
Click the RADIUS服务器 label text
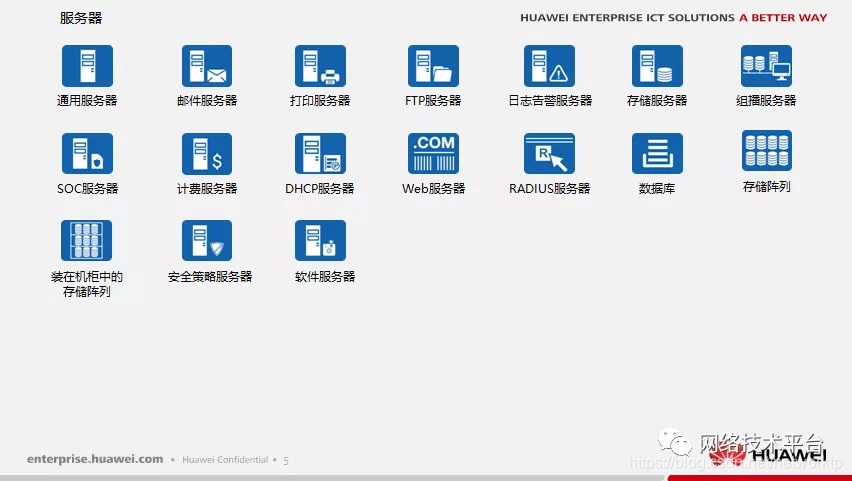[549, 189]
